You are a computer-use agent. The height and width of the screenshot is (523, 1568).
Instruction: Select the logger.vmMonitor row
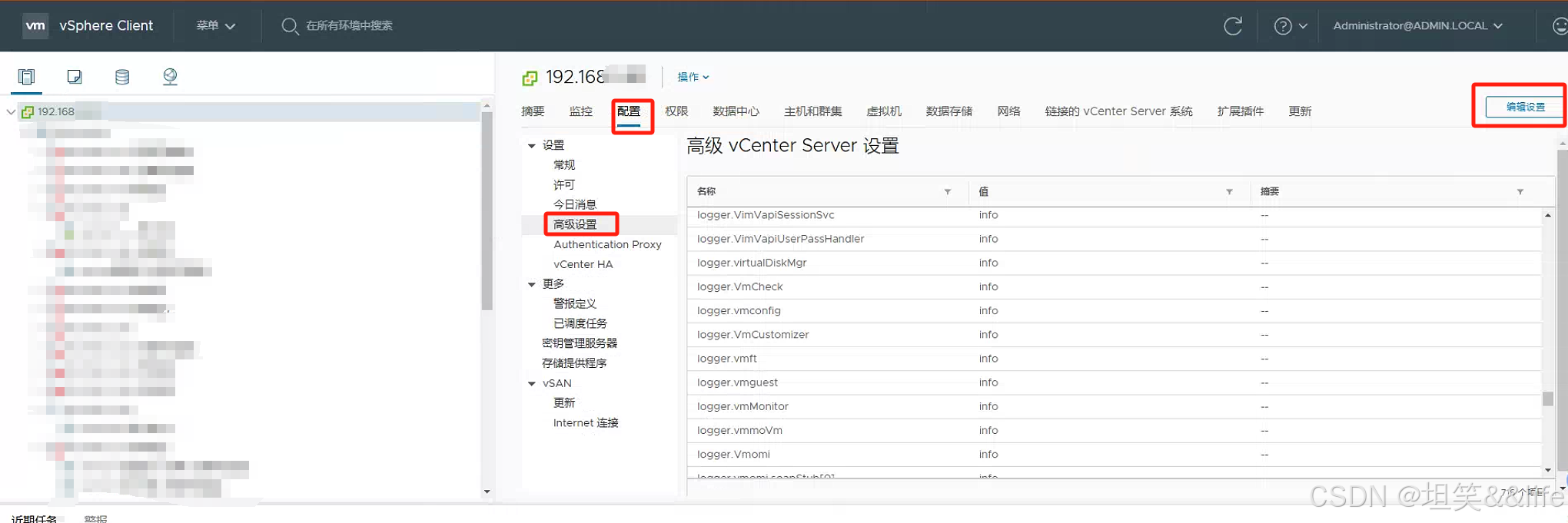1114,407
